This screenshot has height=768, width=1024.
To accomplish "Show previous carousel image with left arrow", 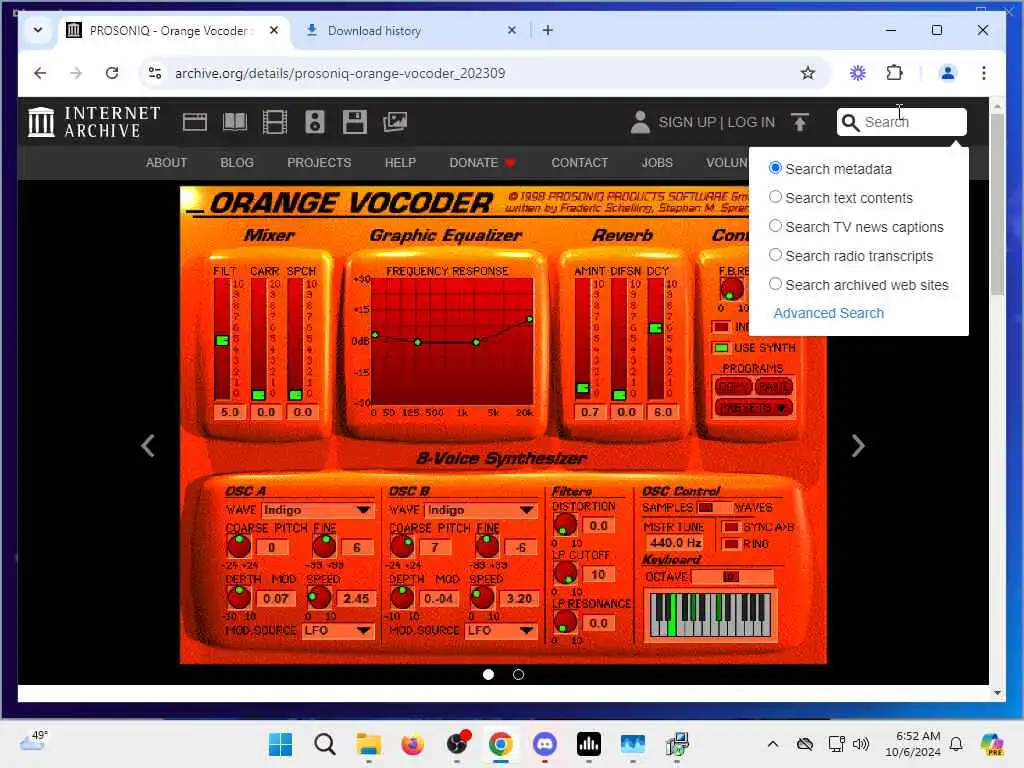I will (x=148, y=446).
